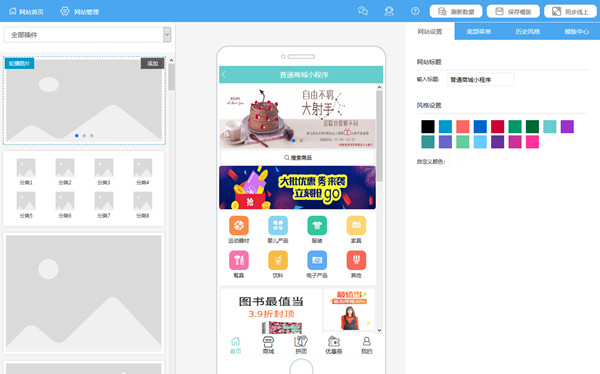This screenshot has width=600, height=374.
Task: Click the 同步线上 sync online button
Action: pyautogui.click(x=570, y=11)
